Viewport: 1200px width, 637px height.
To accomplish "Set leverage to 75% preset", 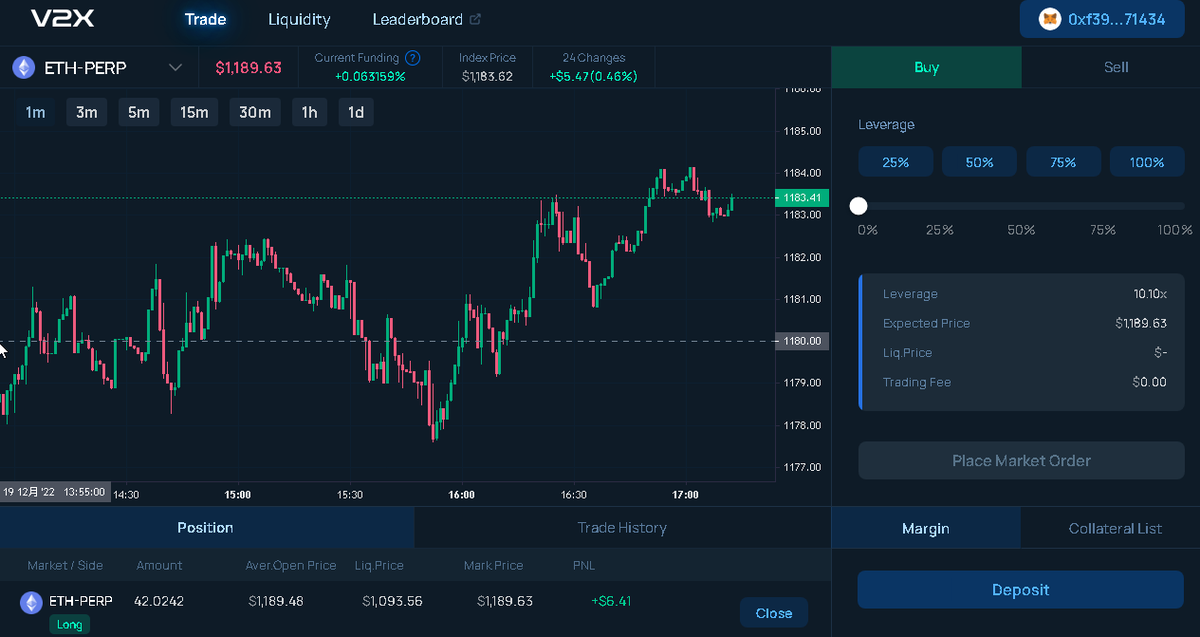I will 1063,162.
